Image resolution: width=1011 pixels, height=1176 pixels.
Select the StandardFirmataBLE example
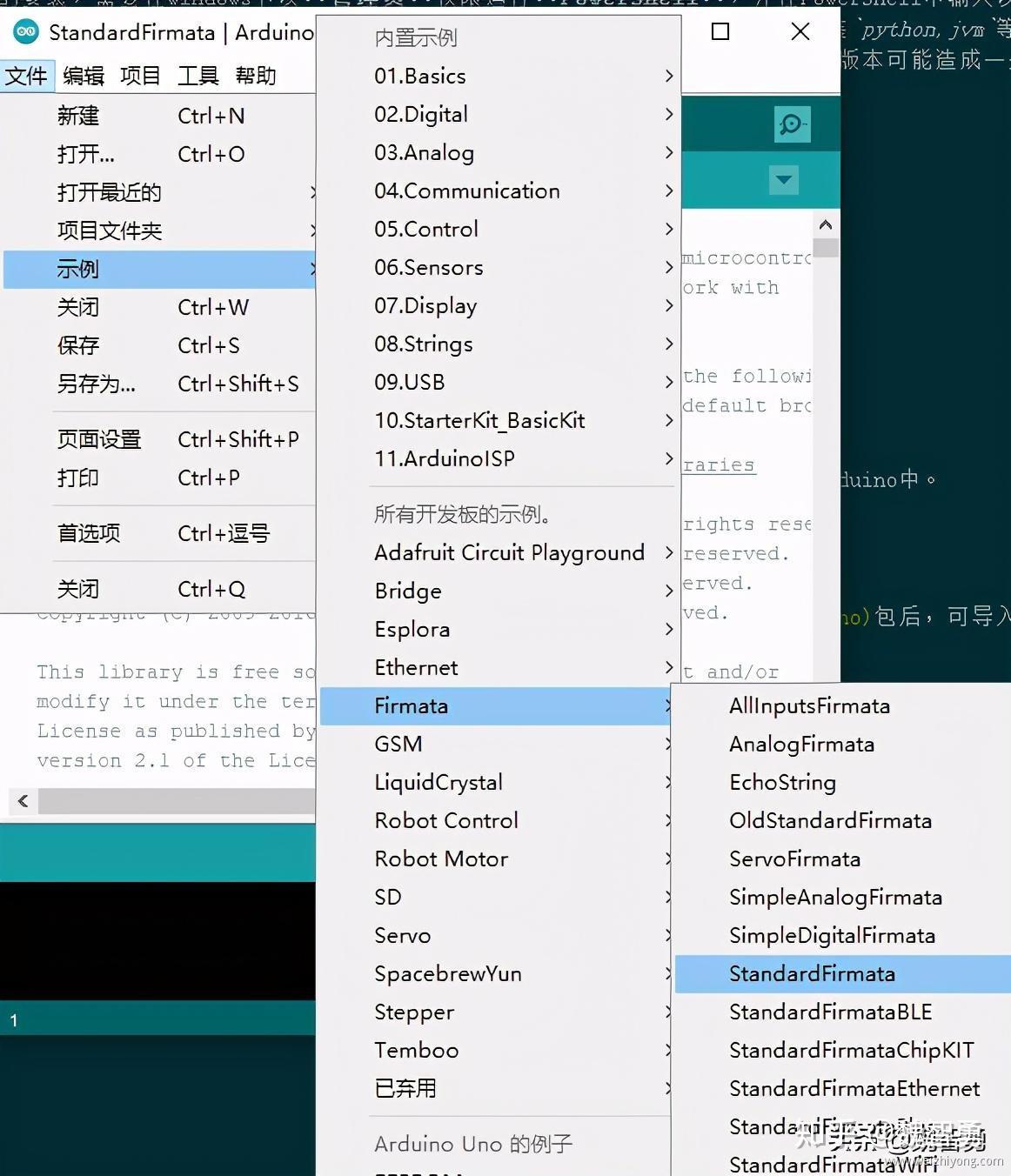point(828,1012)
